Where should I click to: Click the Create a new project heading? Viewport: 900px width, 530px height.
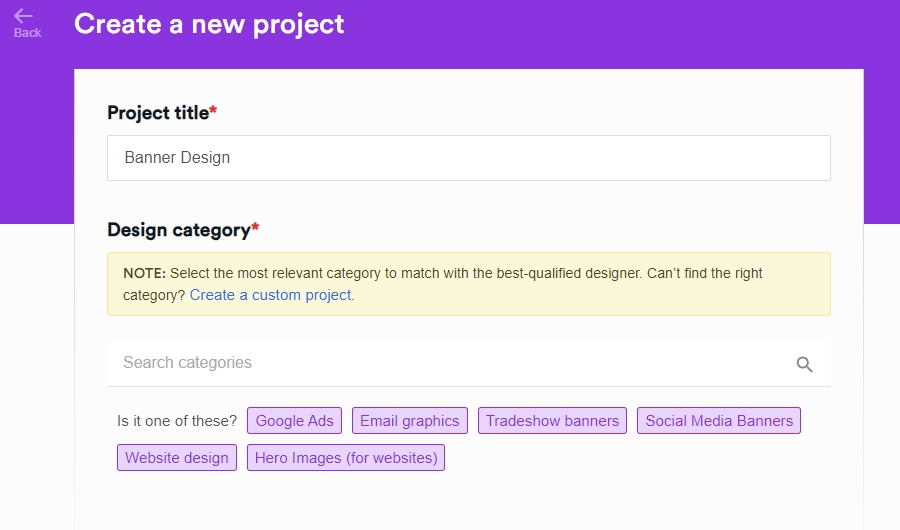point(209,25)
